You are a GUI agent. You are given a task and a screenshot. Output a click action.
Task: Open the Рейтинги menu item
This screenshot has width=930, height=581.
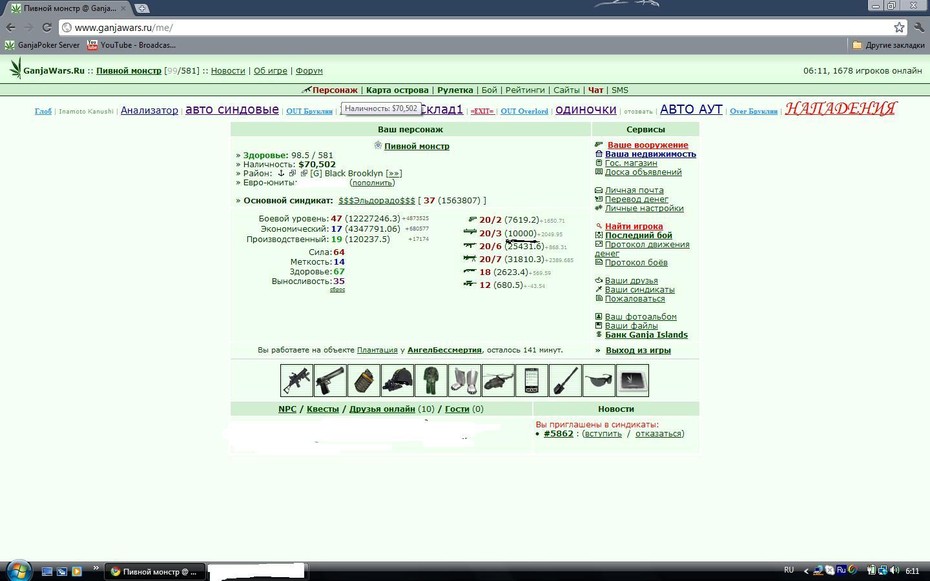click(x=525, y=90)
